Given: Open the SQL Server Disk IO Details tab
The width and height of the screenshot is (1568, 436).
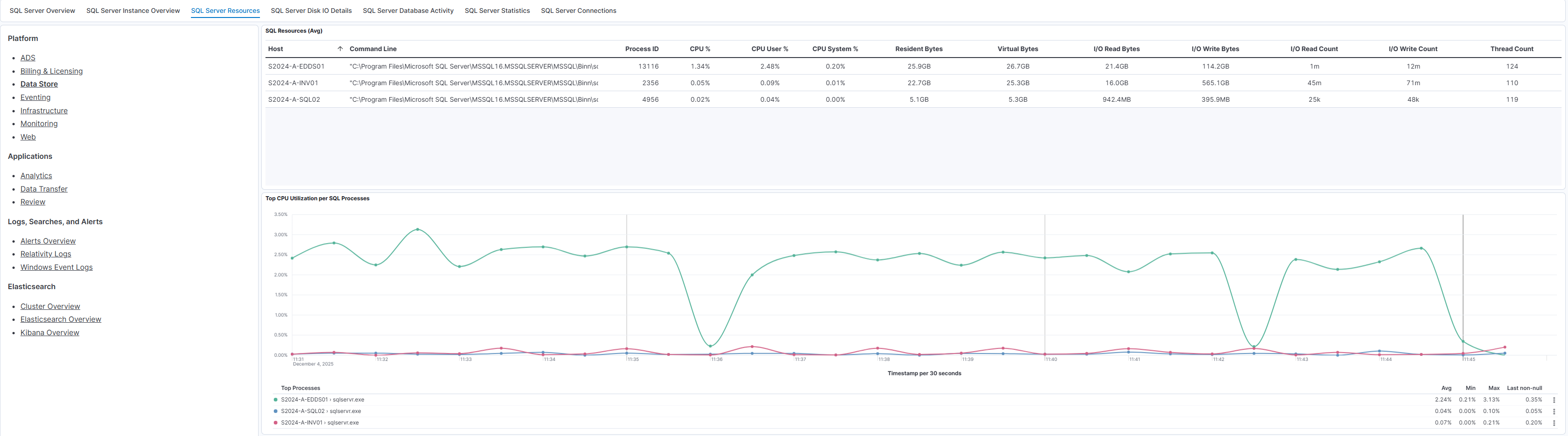Looking at the screenshot, I should 311,10.
